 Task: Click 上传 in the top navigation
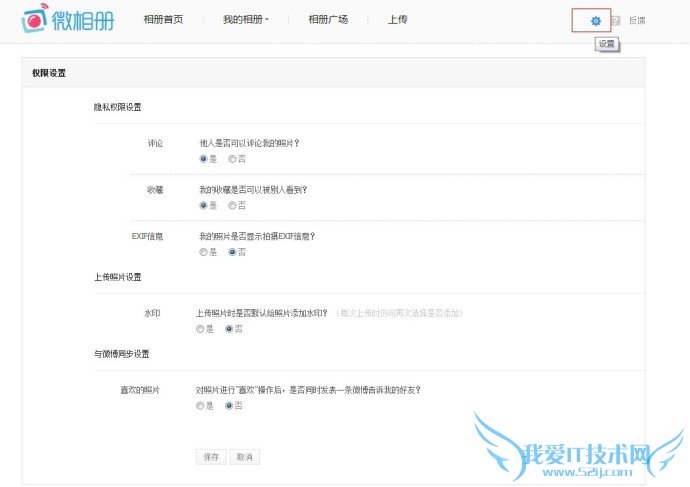397,19
